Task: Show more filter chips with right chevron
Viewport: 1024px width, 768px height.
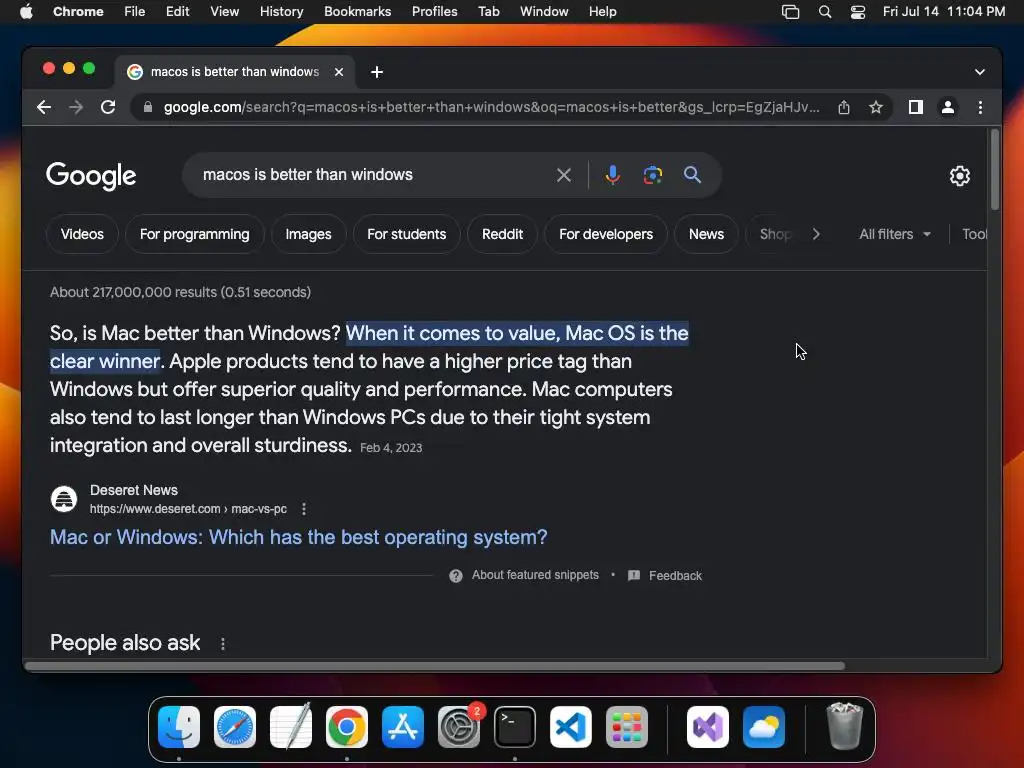Action: pos(816,234)
